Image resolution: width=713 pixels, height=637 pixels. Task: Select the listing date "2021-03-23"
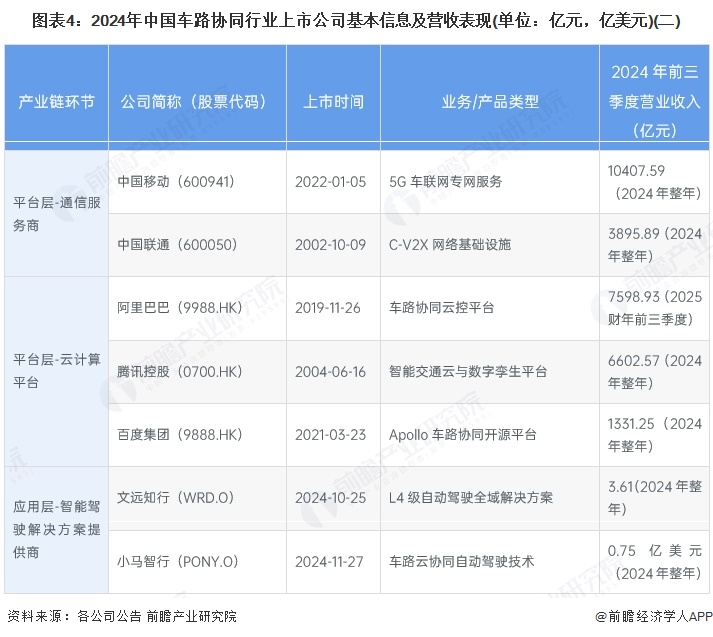[331, 435]
